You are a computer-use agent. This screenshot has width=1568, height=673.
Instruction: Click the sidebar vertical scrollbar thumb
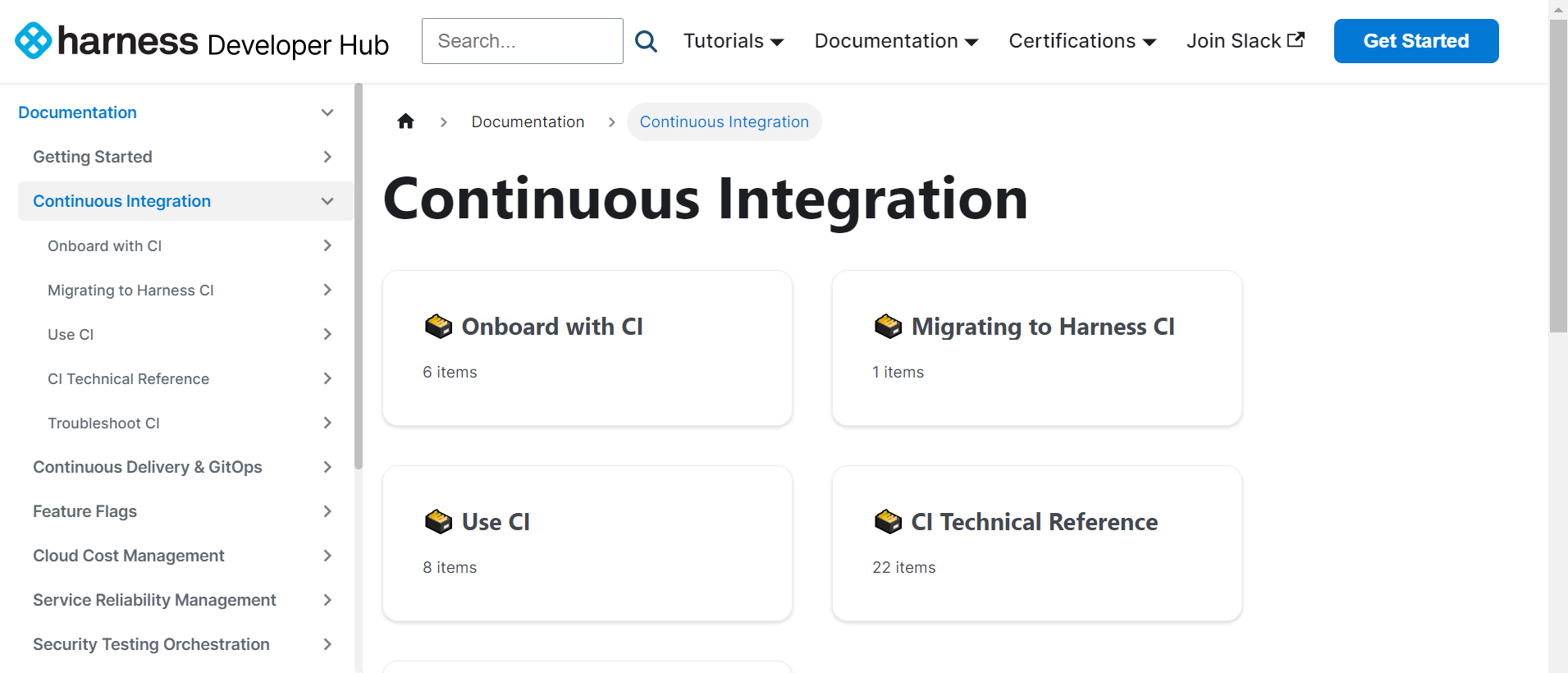[x=358, y=276]
